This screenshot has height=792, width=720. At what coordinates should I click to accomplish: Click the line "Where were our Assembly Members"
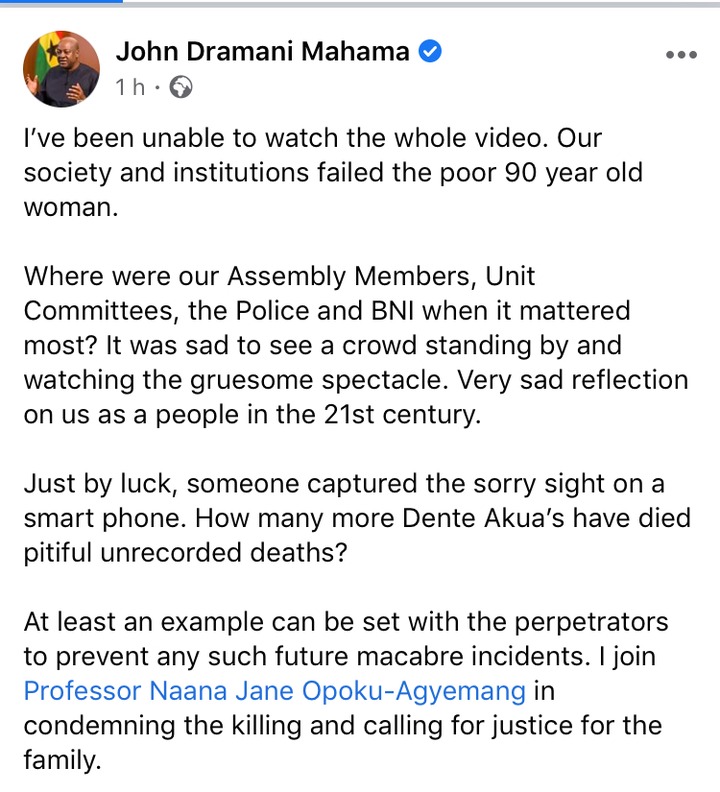coord(279,276)
